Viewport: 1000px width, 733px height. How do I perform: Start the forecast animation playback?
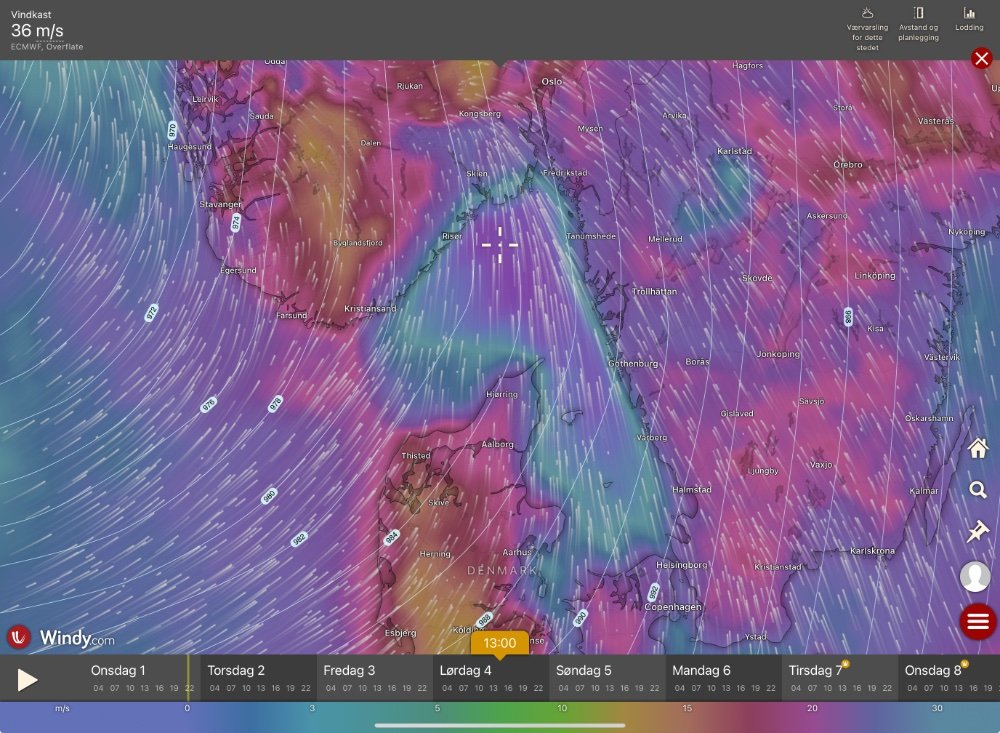pyautogui.click(x=27, y=680)
